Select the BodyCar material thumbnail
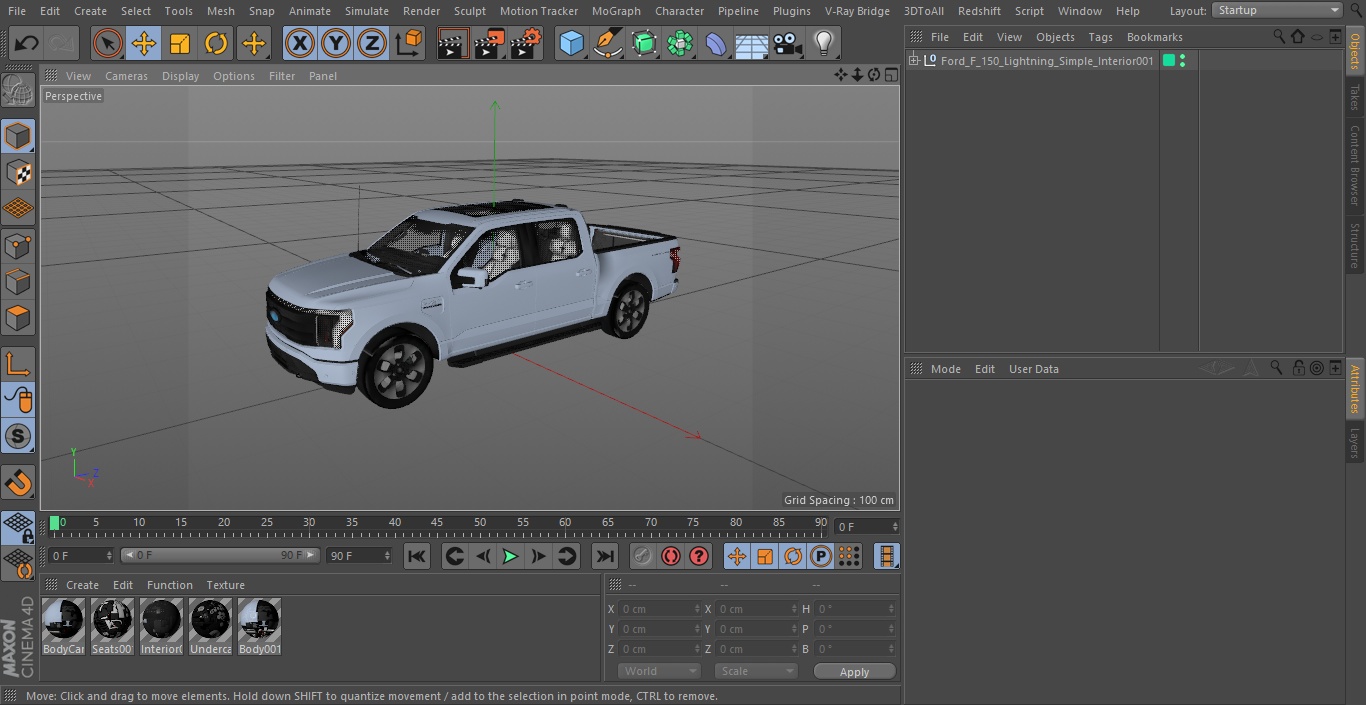1366x705 pixels. tap(64, 627)
